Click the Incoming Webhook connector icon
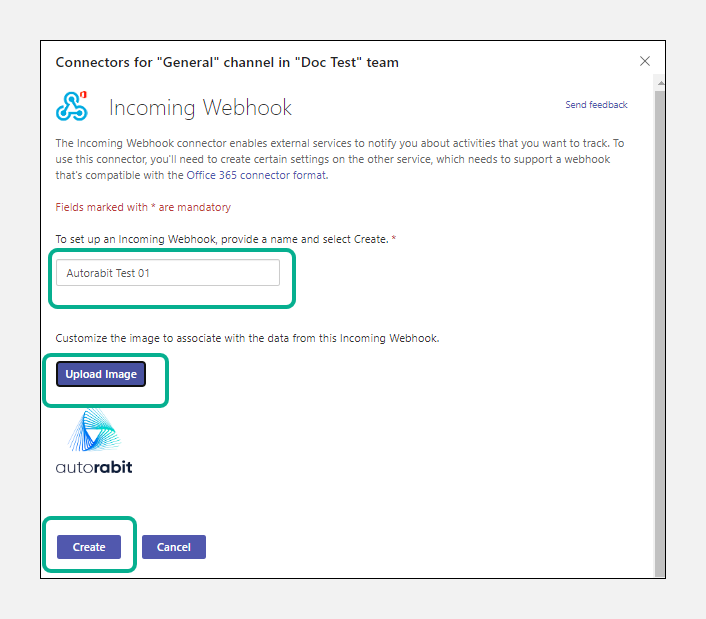The image size is (706, 619). pos(72,106)
